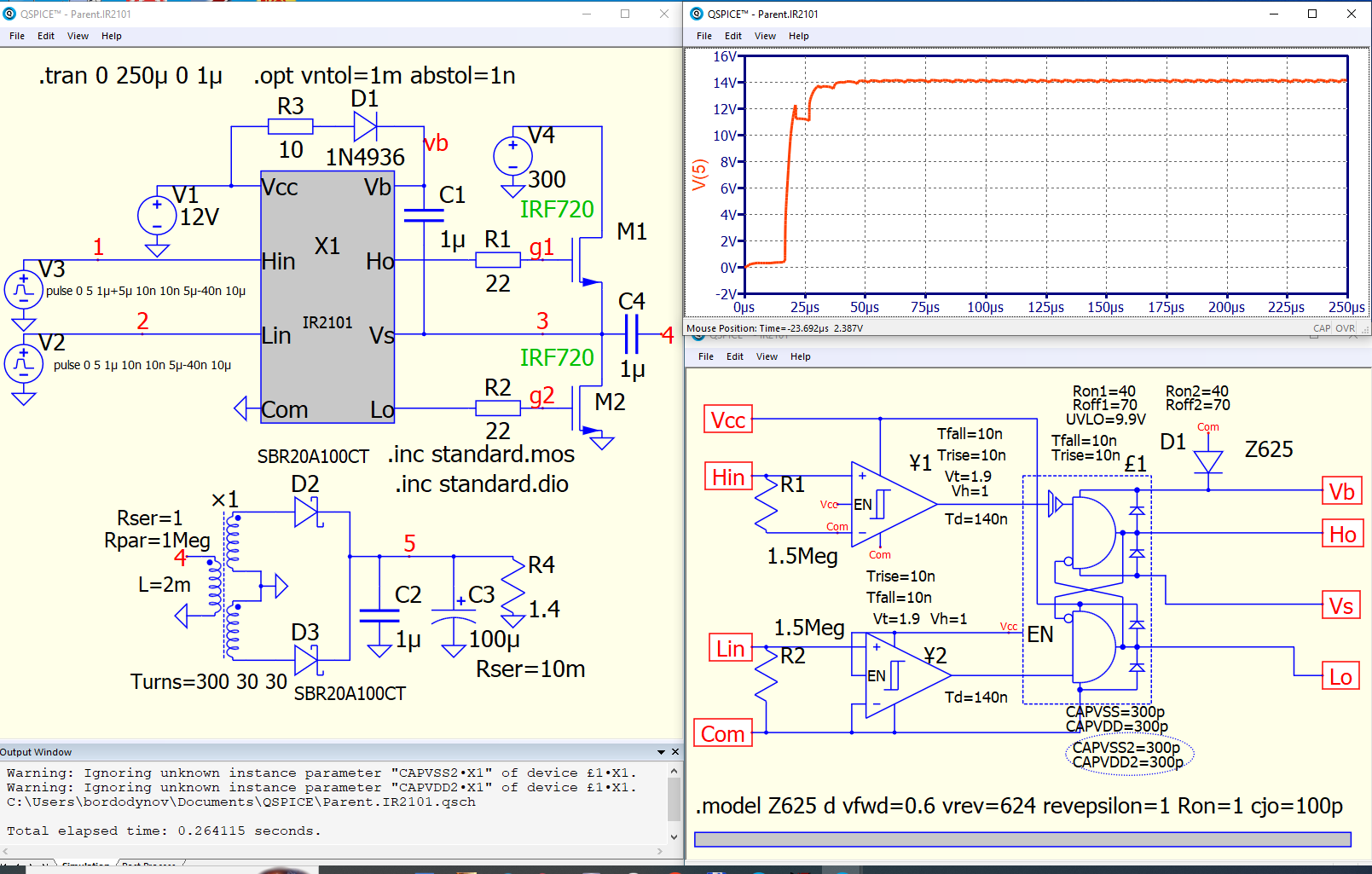1372x874 pixels.
Task: Click the Vs port in lower-right schematic
Action: (1341, 605)
